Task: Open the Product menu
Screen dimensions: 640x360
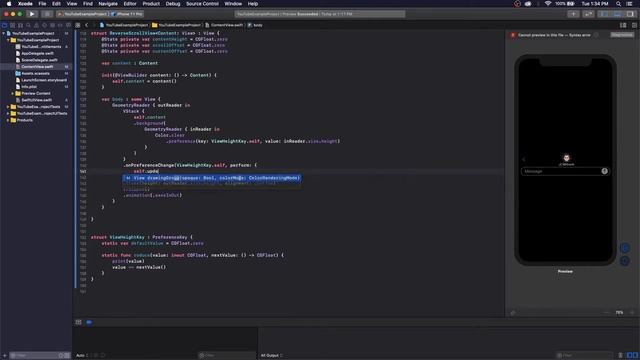Action: 151,4
